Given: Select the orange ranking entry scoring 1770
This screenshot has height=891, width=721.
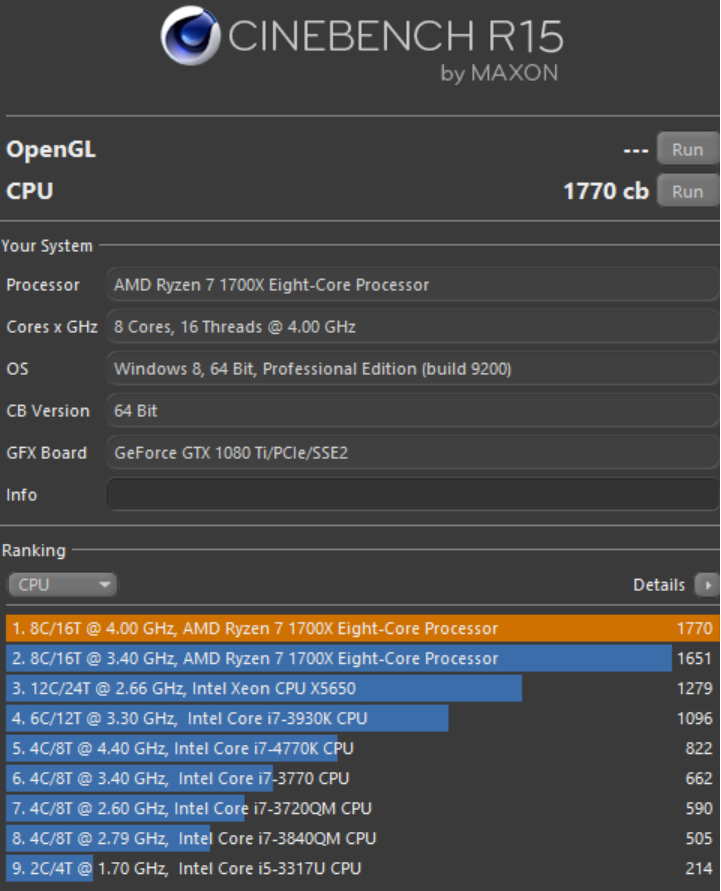Looking at the screenshot, I should [362, 628].
